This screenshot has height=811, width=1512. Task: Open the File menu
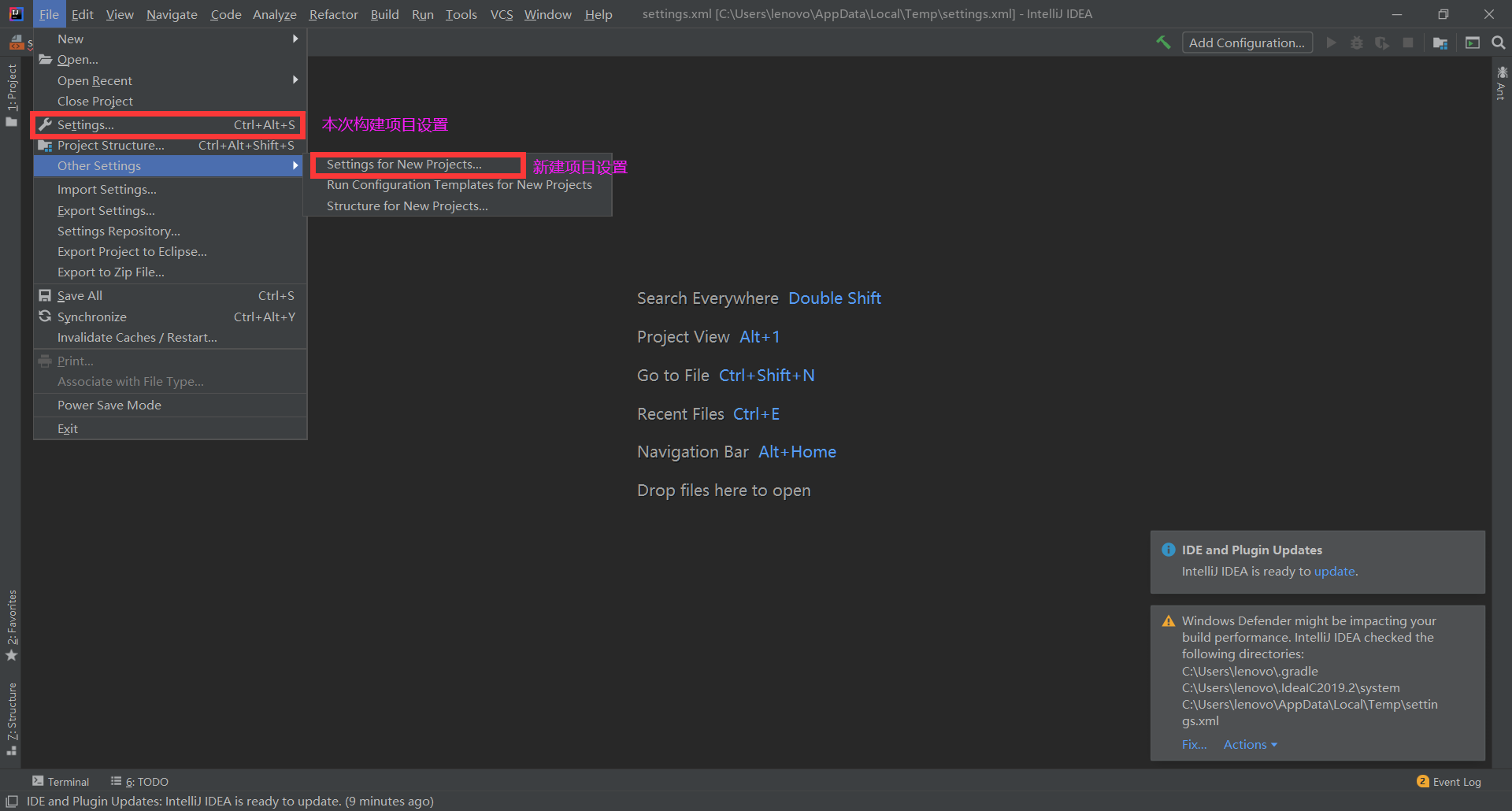(49, 14)
